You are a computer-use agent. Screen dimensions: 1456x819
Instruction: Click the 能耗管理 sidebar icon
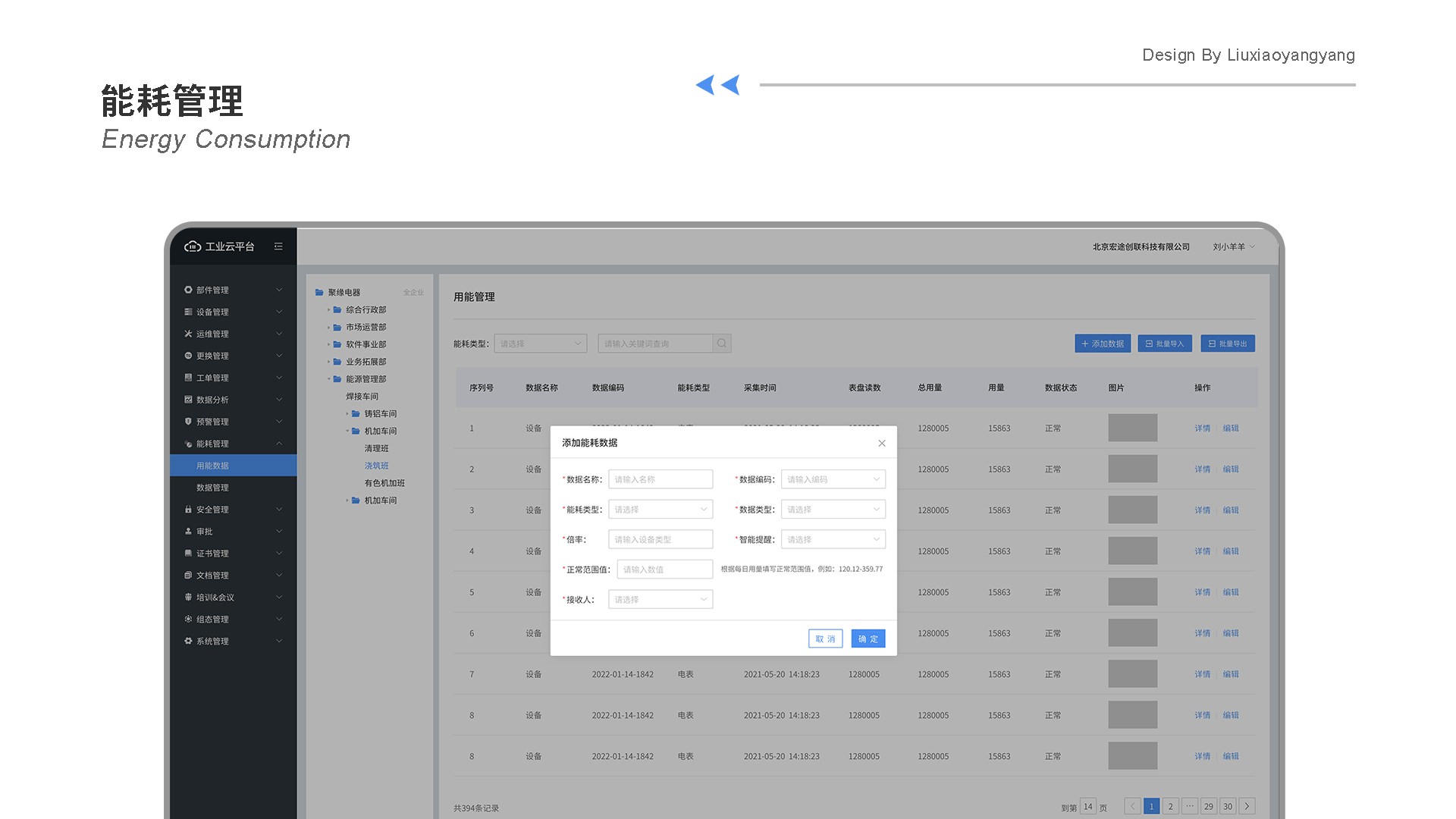[188, 444]
